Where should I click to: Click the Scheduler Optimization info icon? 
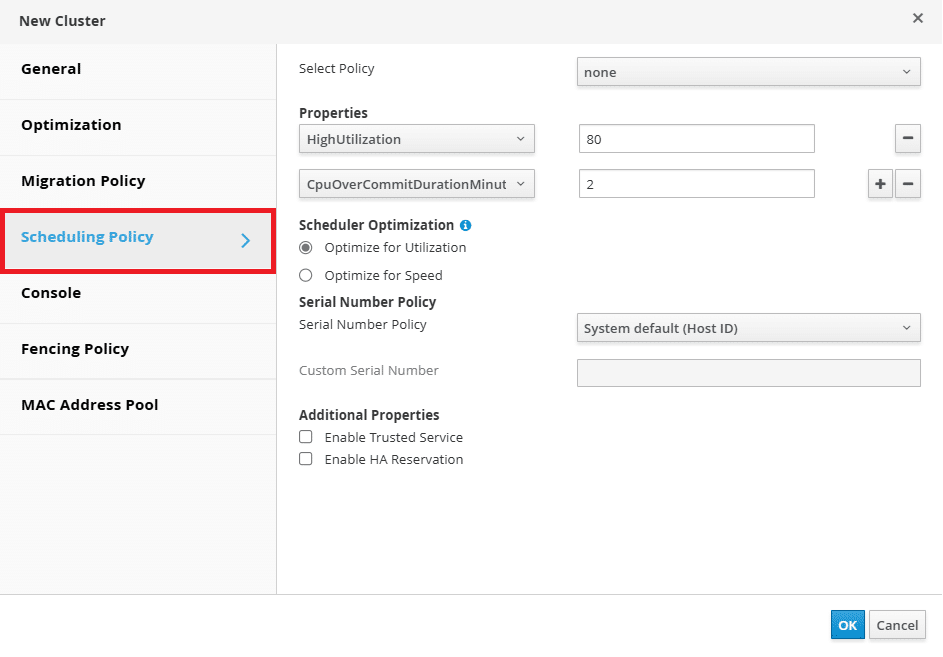click(x=465, y=225)
